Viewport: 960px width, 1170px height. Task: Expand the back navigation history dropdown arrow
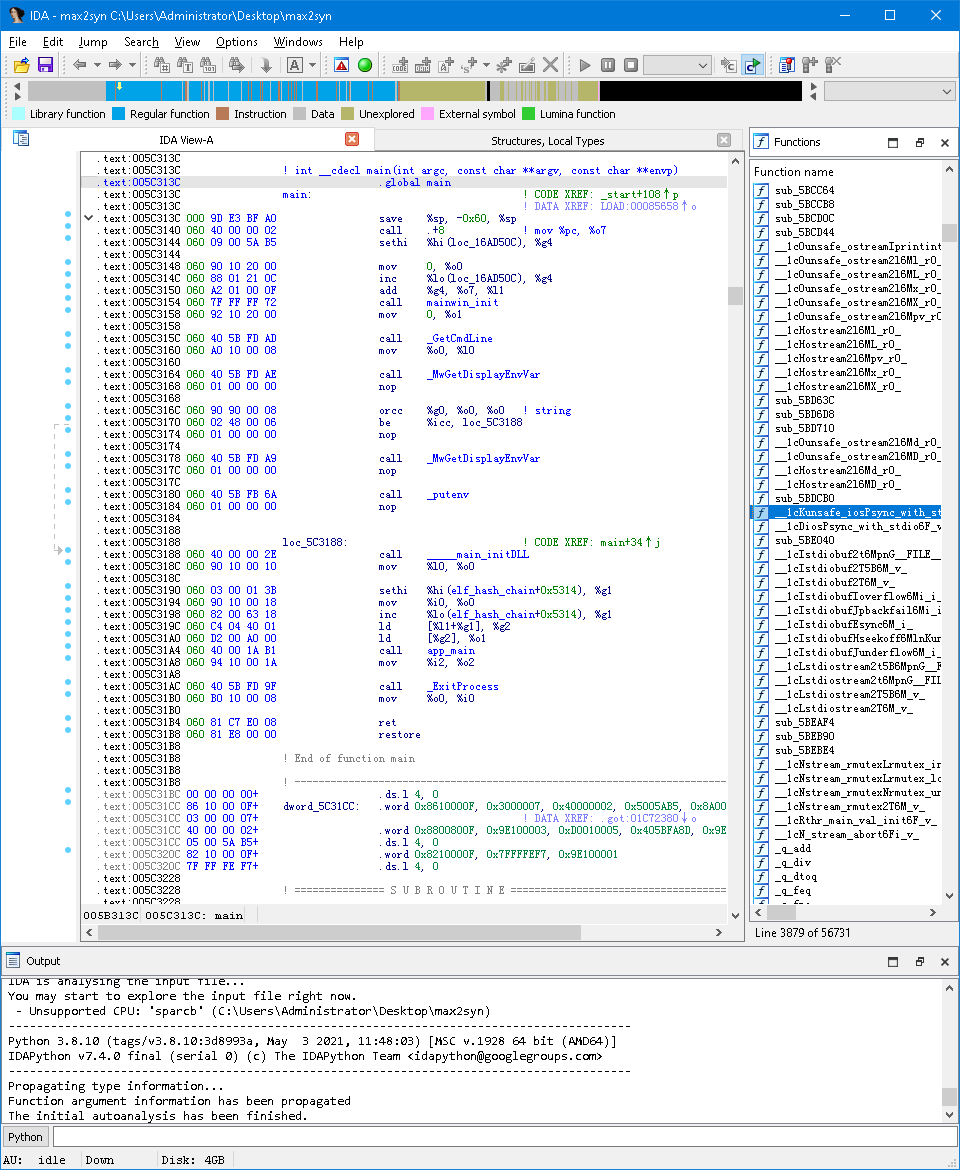pyautogui.click(x=98, y=65)
